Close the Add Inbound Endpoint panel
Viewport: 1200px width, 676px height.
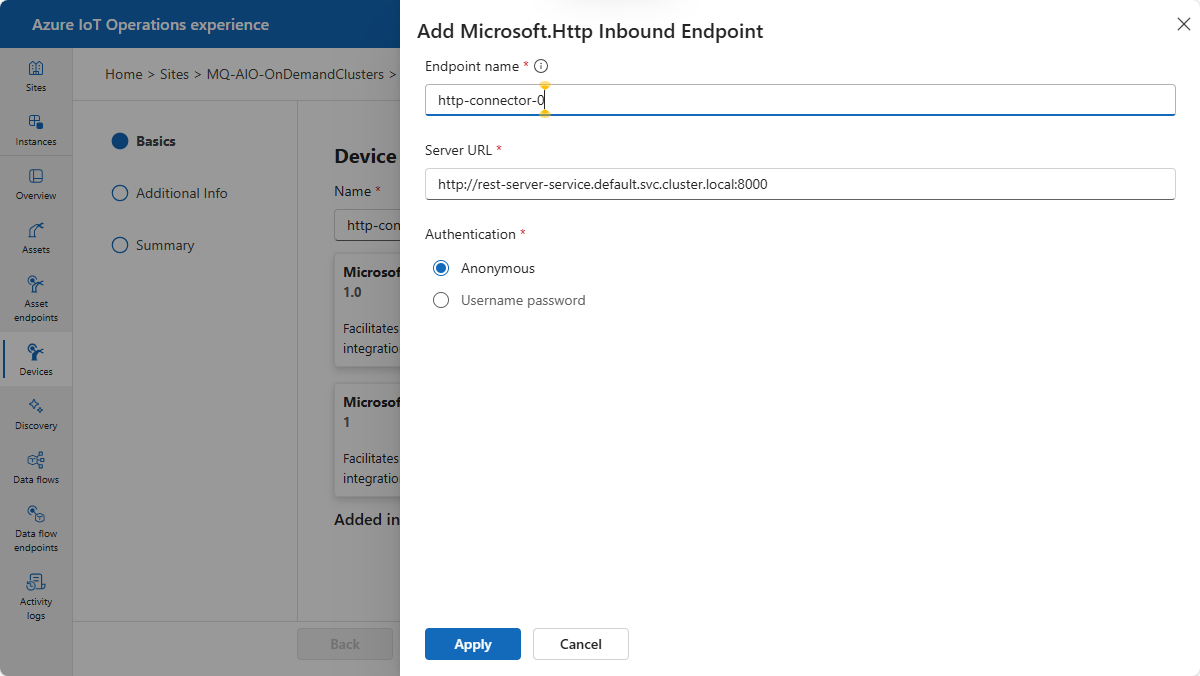coord(1183,24)
